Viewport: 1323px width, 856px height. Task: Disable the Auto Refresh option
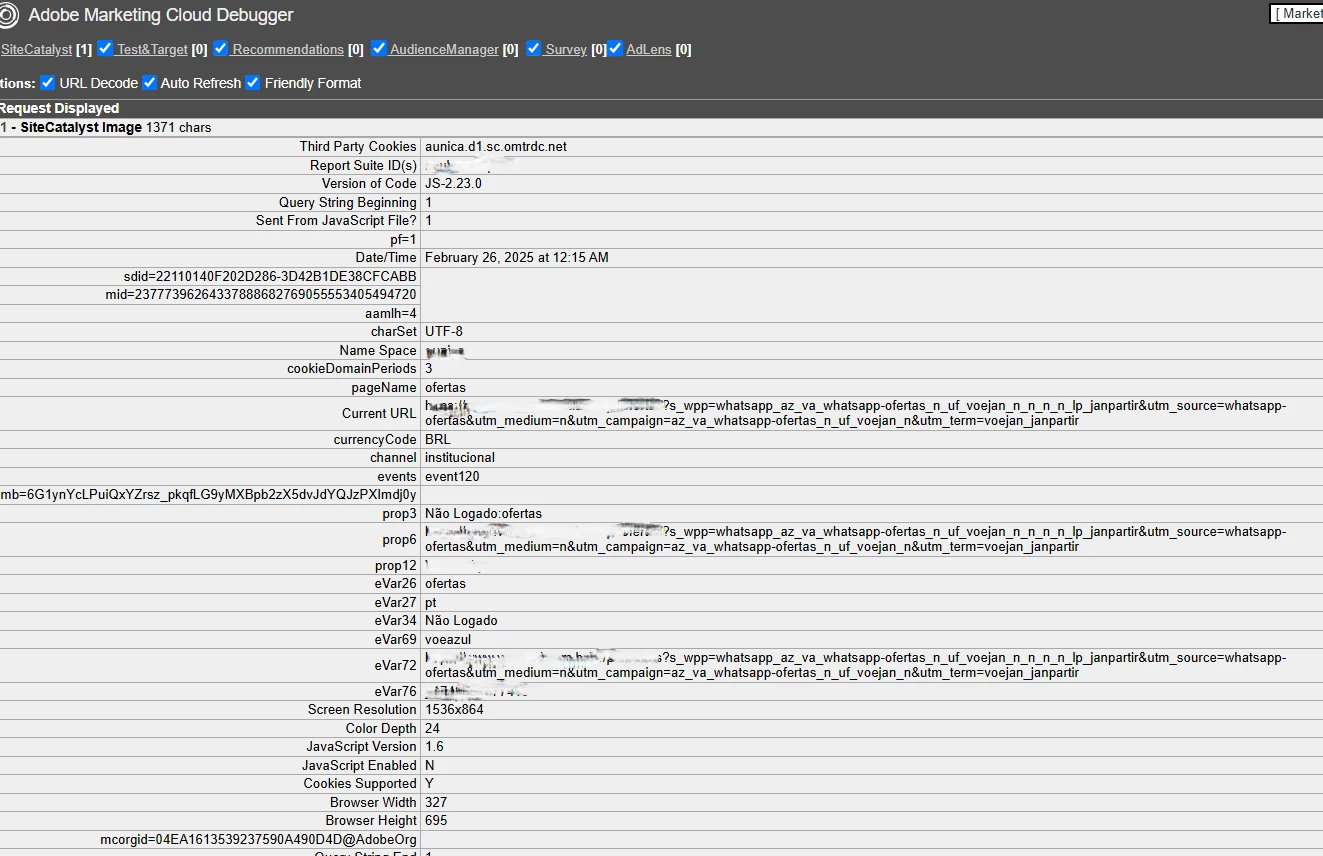[x=149, y=82]
